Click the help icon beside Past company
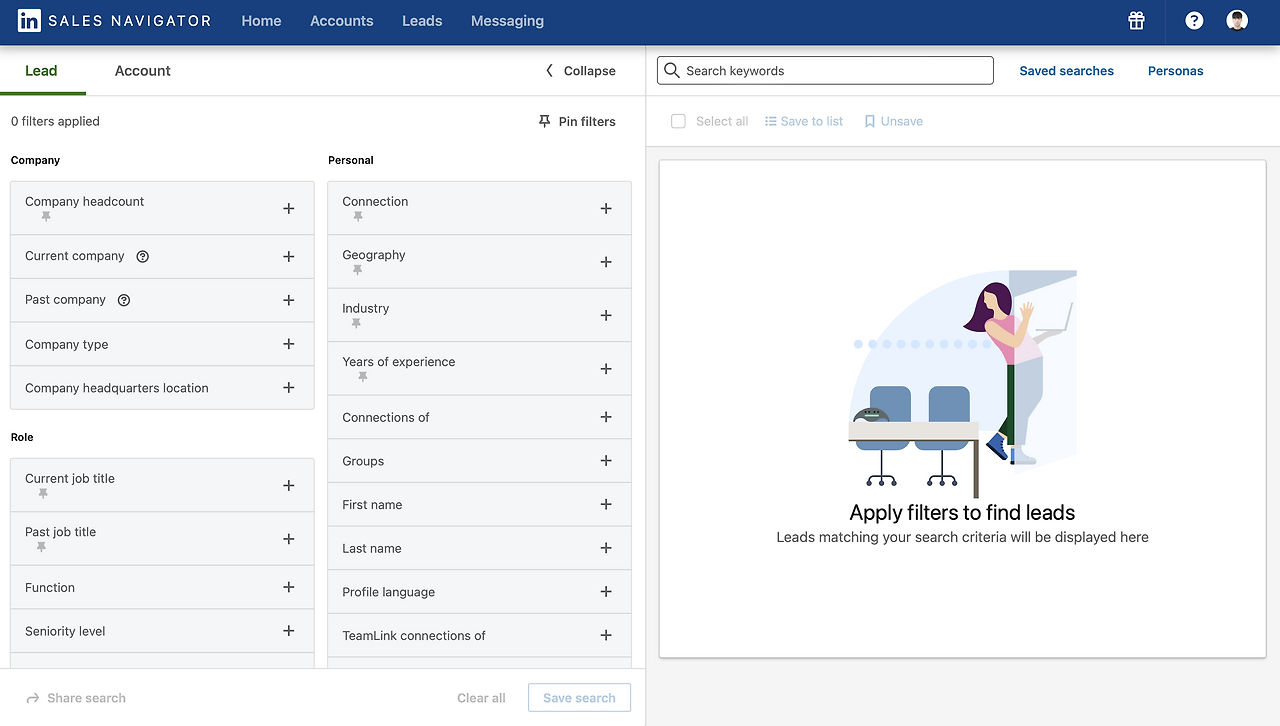This screenshot has height=726, width=1280. pos(124,300)
